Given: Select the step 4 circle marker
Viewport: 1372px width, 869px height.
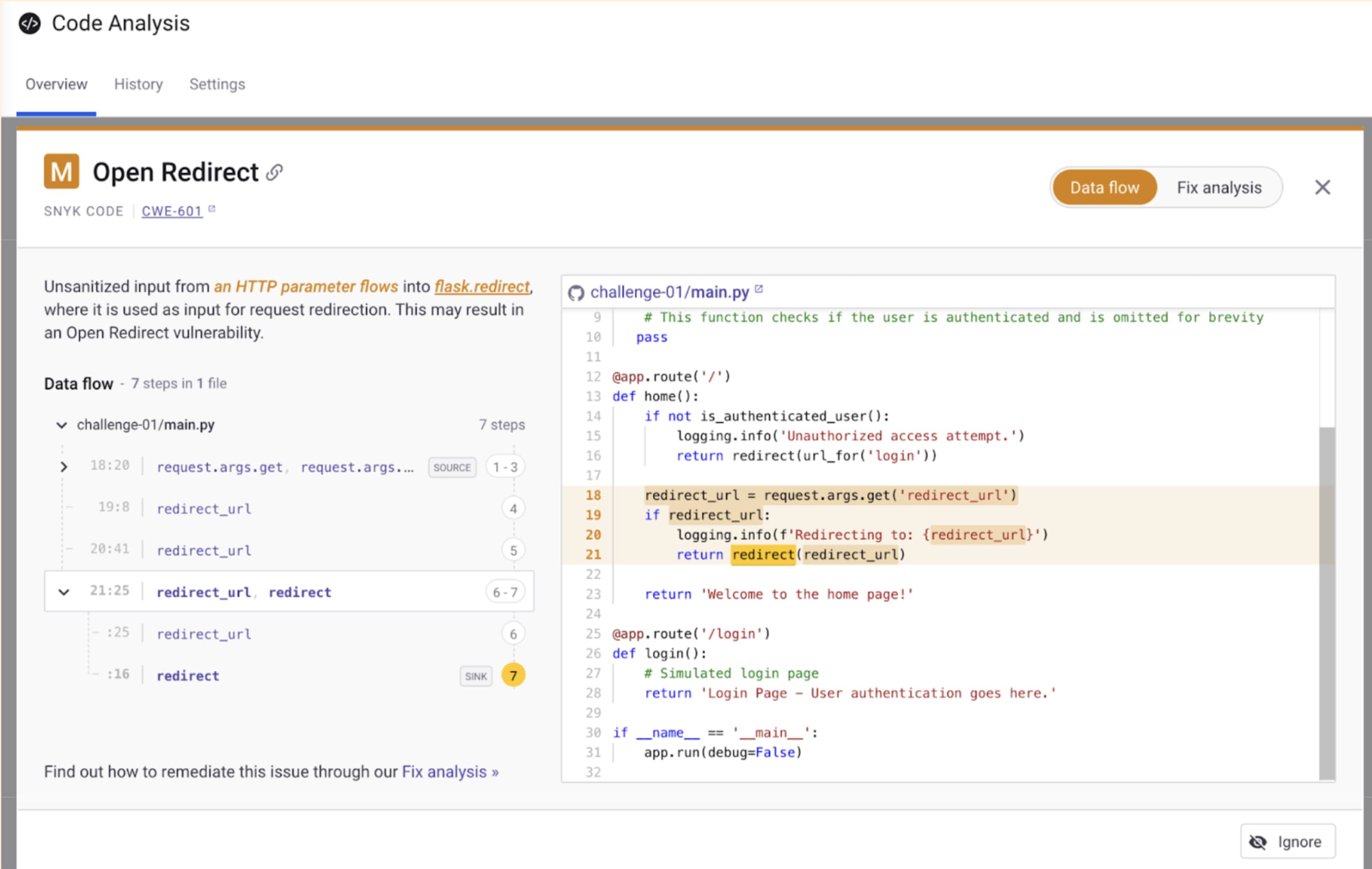Looking at the screenshot, I should 513,508.
